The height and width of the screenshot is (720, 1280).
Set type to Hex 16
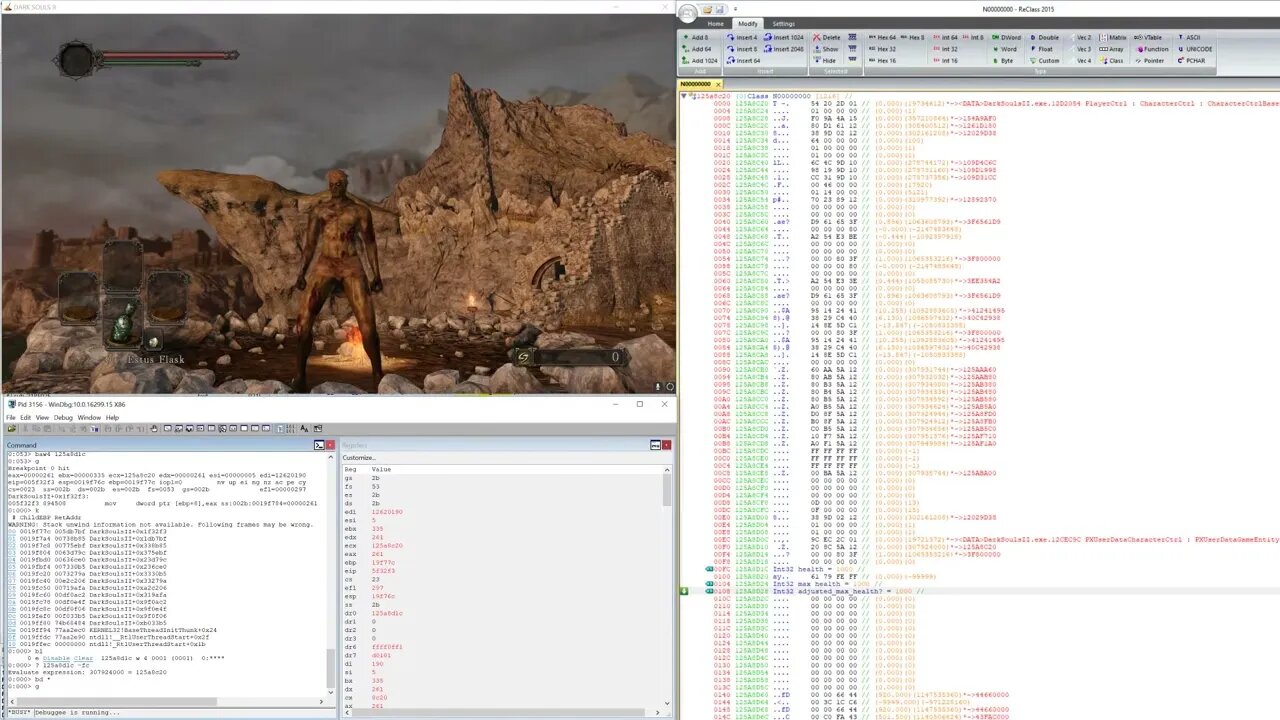[882, 61]
